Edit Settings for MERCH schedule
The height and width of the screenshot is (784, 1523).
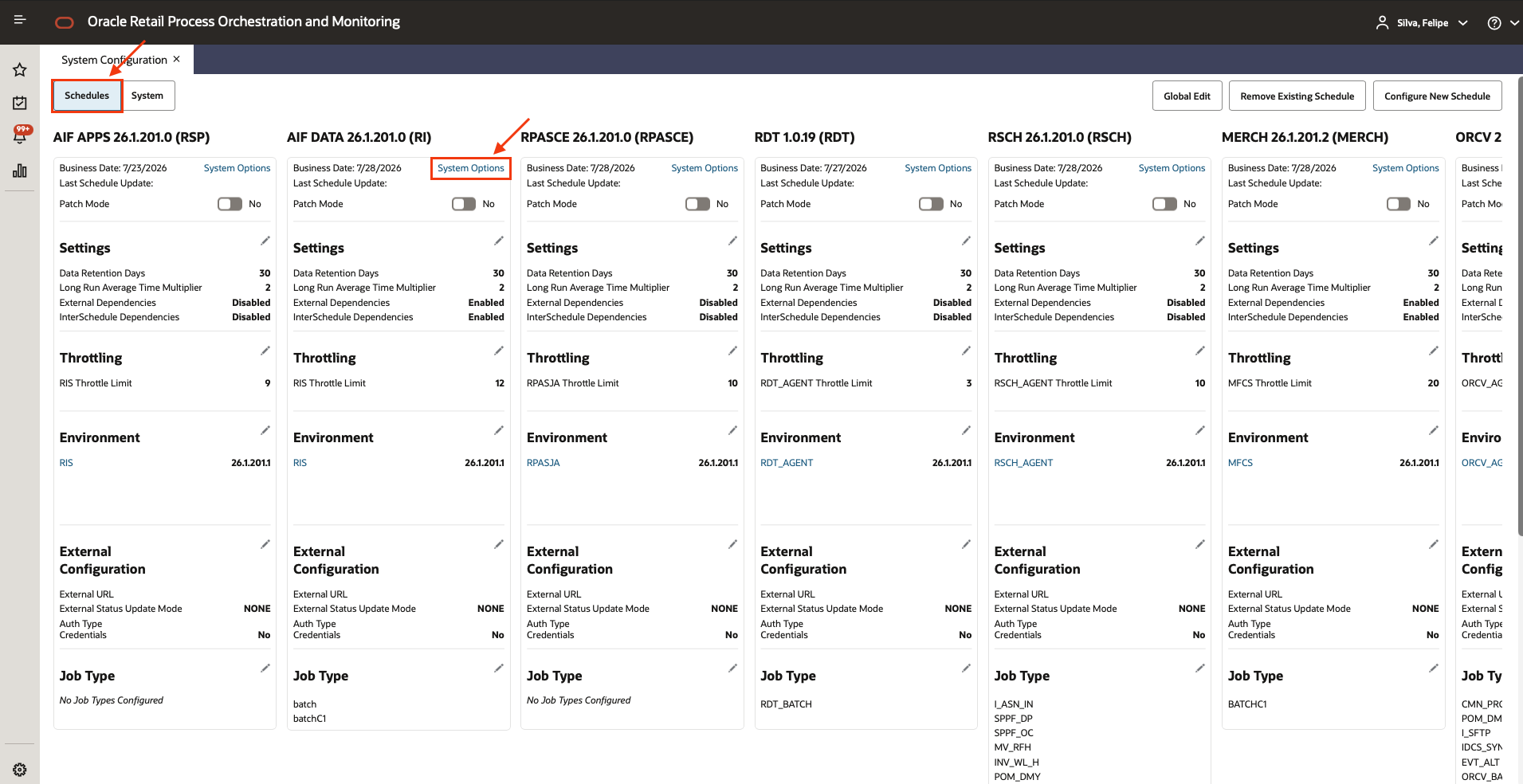click(x=1434, y=241)
